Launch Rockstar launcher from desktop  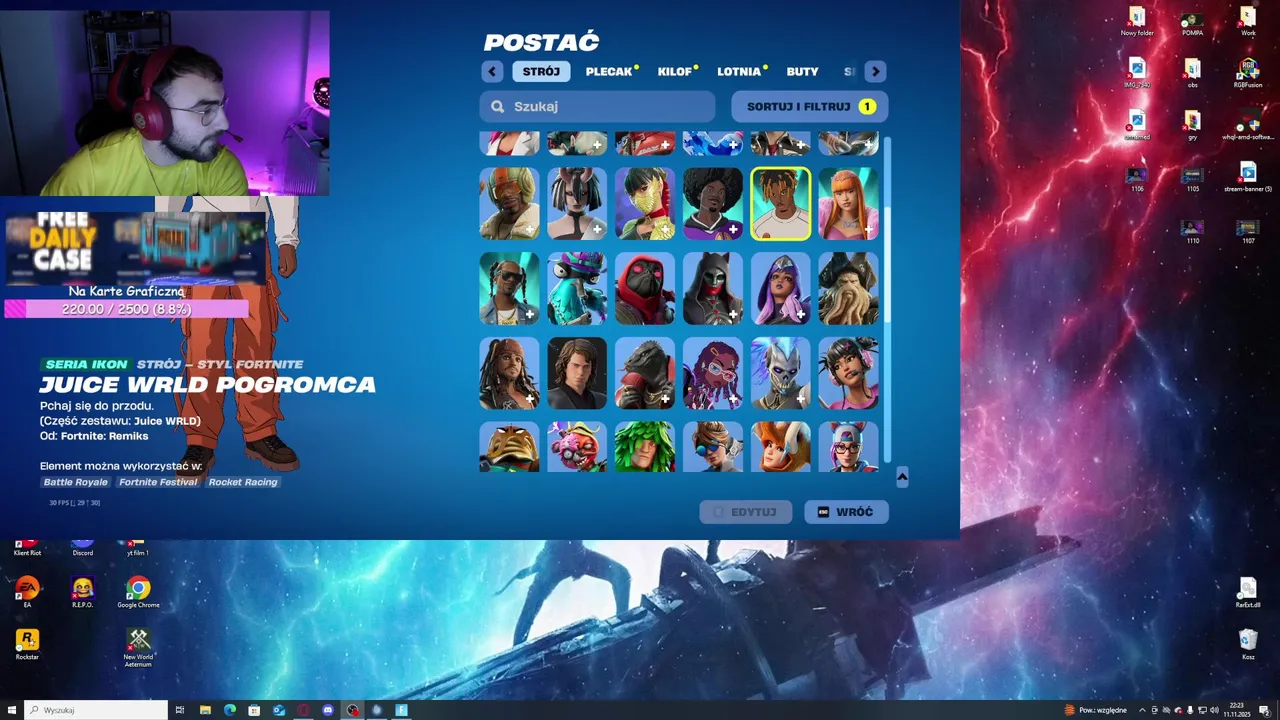click(x=27, y=645)
